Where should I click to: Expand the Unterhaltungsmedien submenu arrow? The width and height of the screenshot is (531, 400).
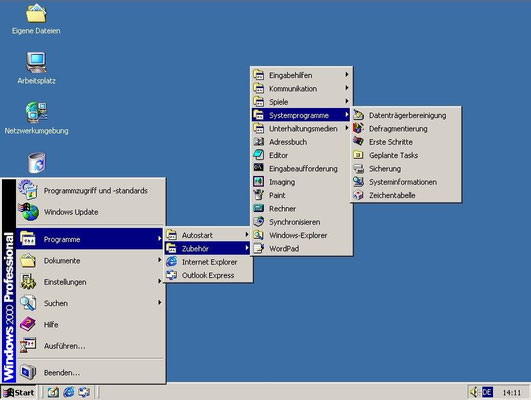click(x=347, y=128)
